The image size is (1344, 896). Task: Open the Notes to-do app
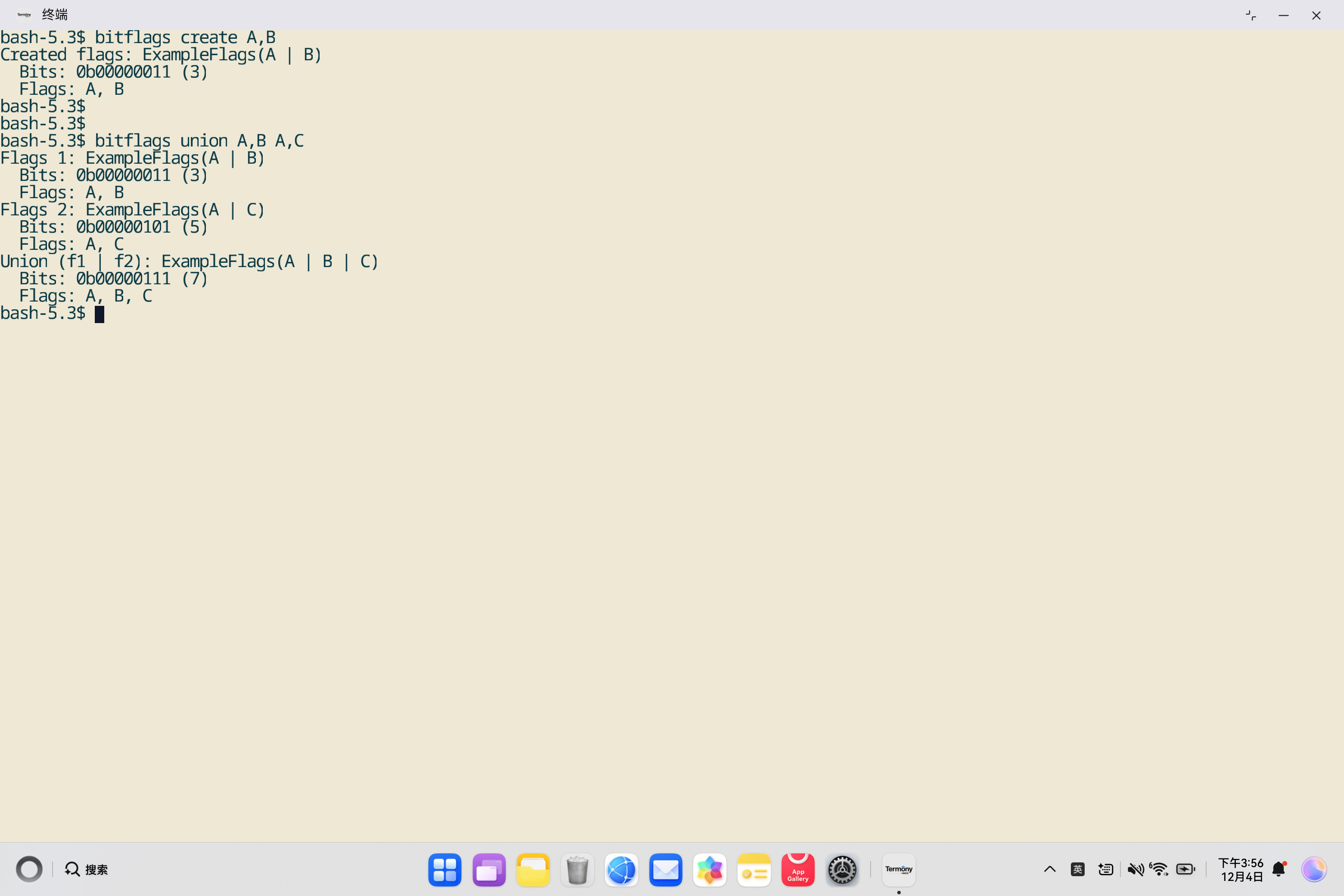tap(754, 869)
